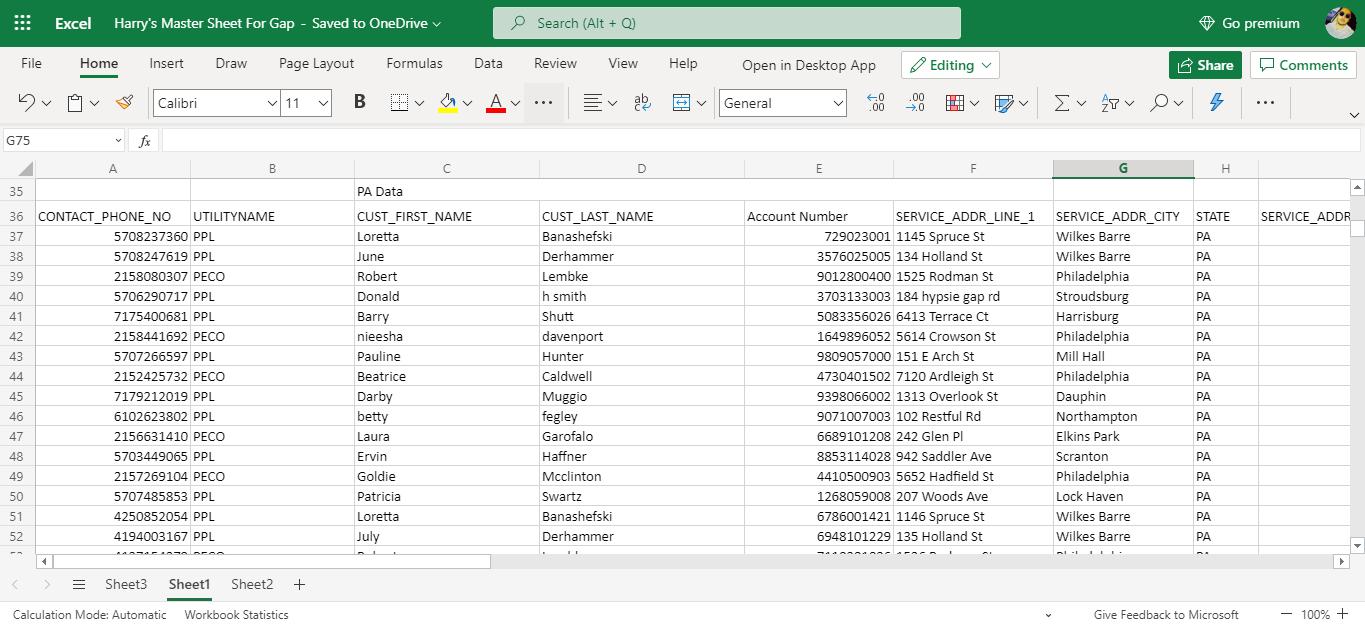The height and width of the screenshot is (624, 1365).
Task: Open the app launcher waffle icon
Action: [x=22, y=23]
